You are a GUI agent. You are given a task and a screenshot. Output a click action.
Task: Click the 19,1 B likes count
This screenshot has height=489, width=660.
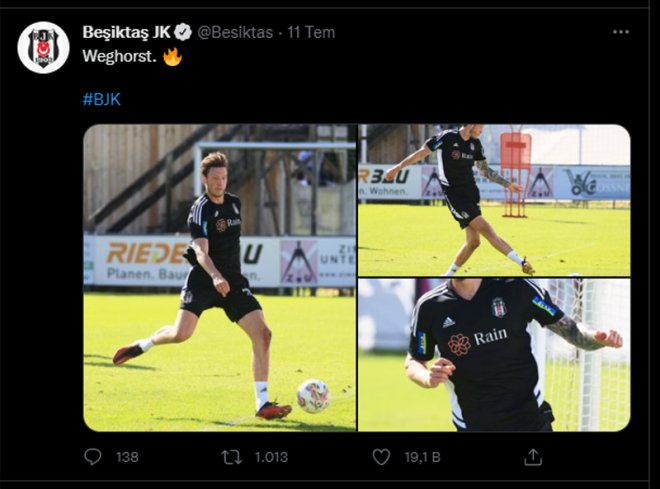pos(421,457)
